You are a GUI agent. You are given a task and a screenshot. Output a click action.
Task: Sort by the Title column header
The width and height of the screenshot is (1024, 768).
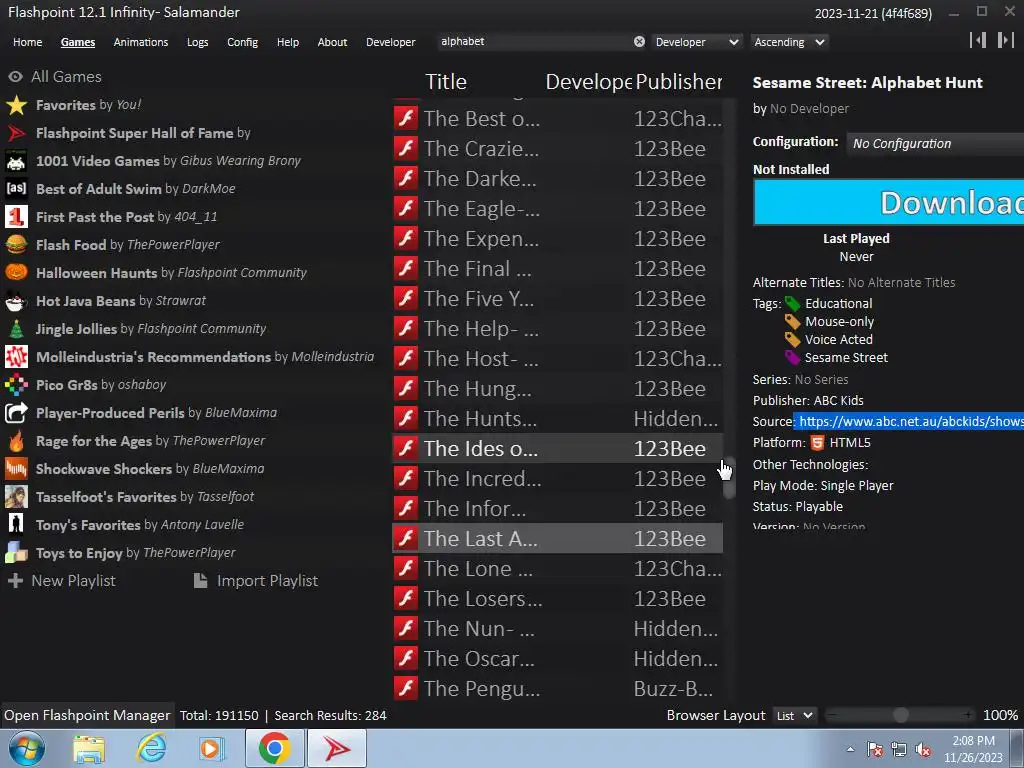(446, 82)
